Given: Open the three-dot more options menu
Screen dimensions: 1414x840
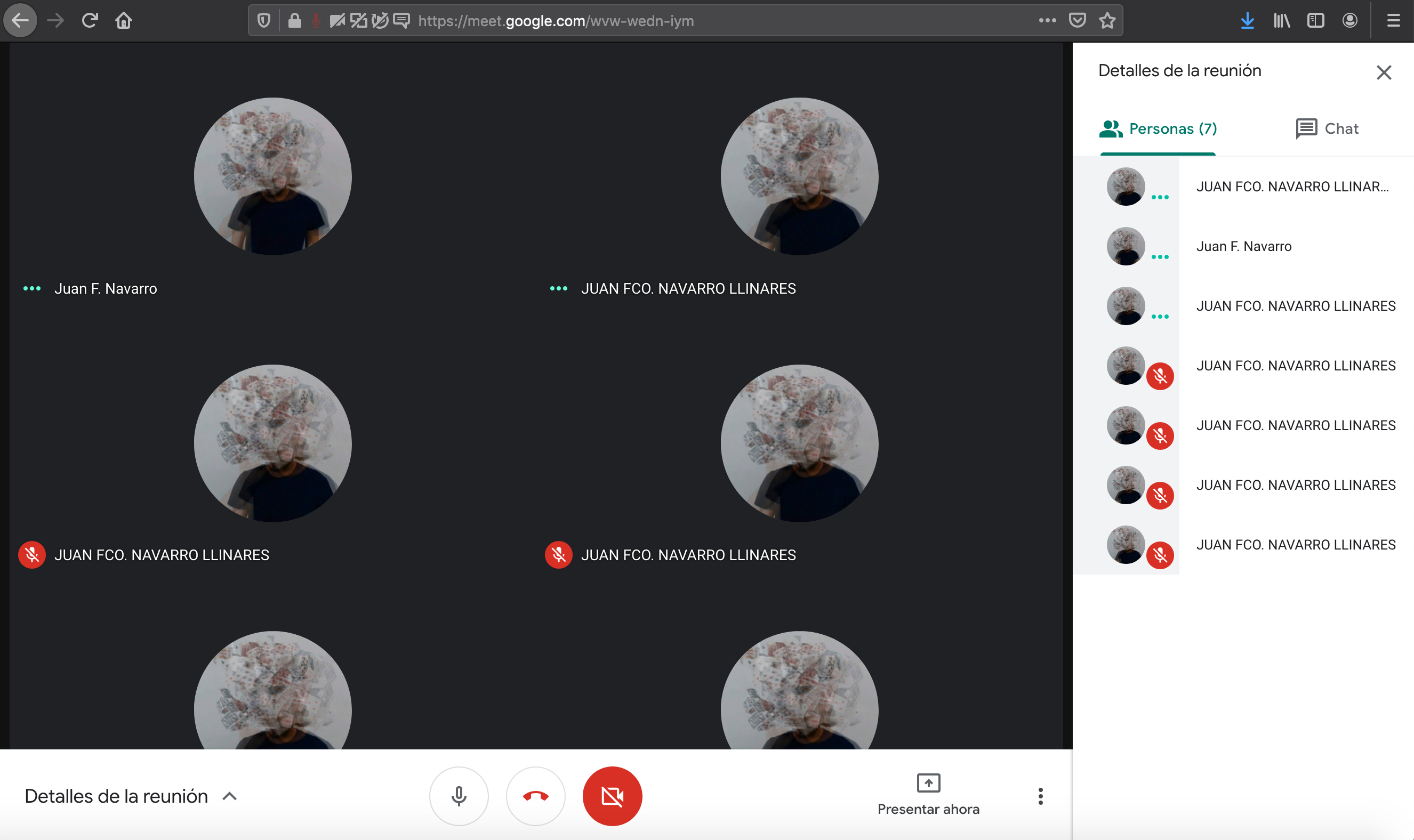Looking at the screenshot, I should tap(1040, 796).
